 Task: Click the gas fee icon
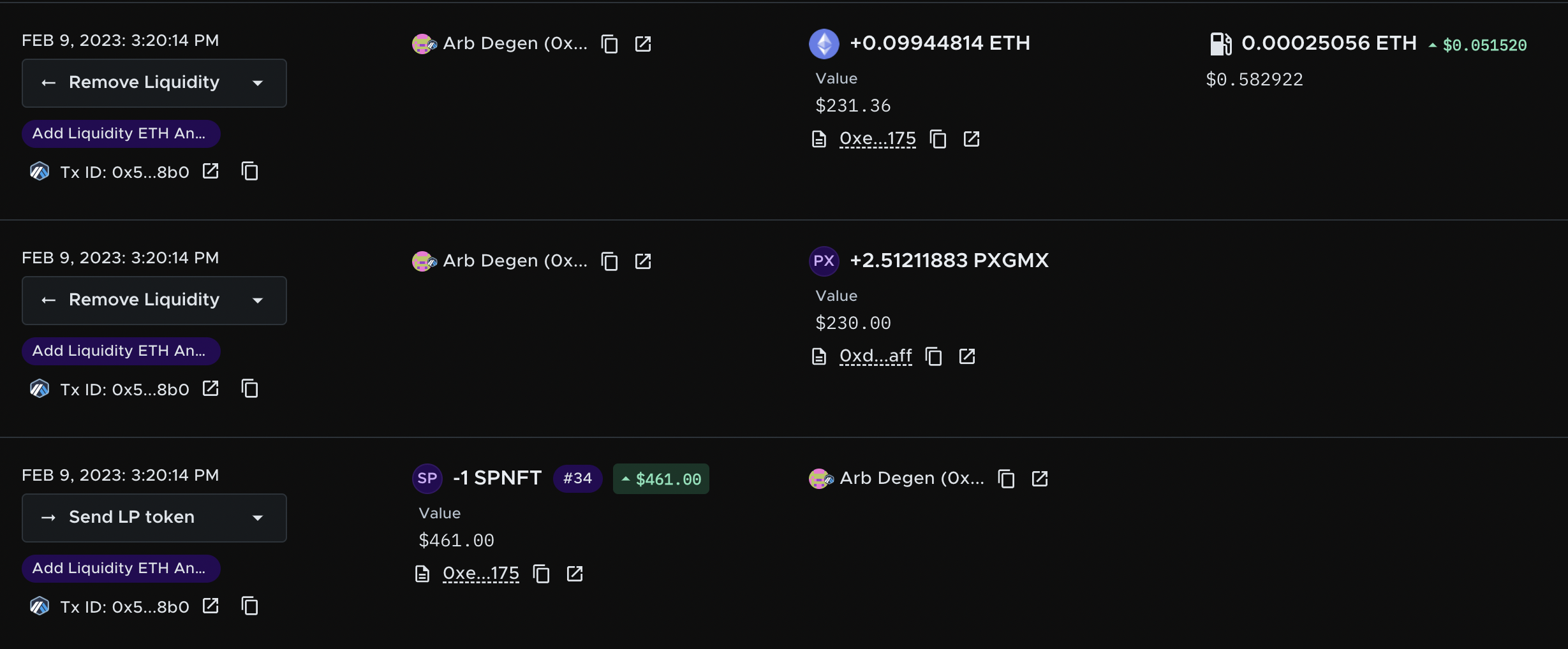[x=1220, y=43]
